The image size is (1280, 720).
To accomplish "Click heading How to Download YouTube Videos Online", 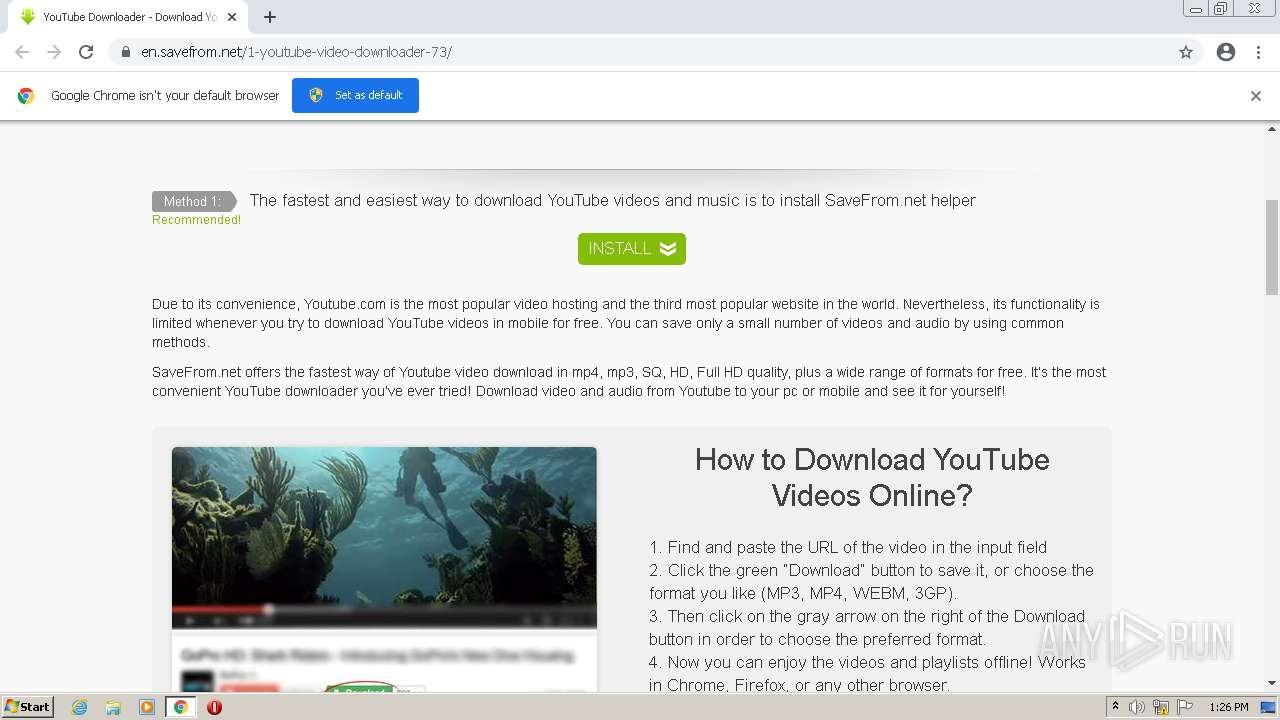I will pos(872,477).
